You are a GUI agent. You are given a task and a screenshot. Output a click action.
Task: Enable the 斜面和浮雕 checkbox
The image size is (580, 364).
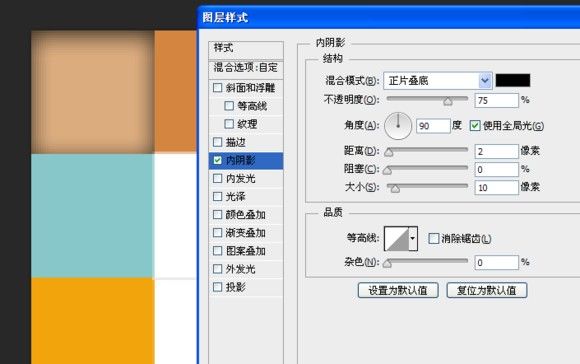(x=218, y=88)
